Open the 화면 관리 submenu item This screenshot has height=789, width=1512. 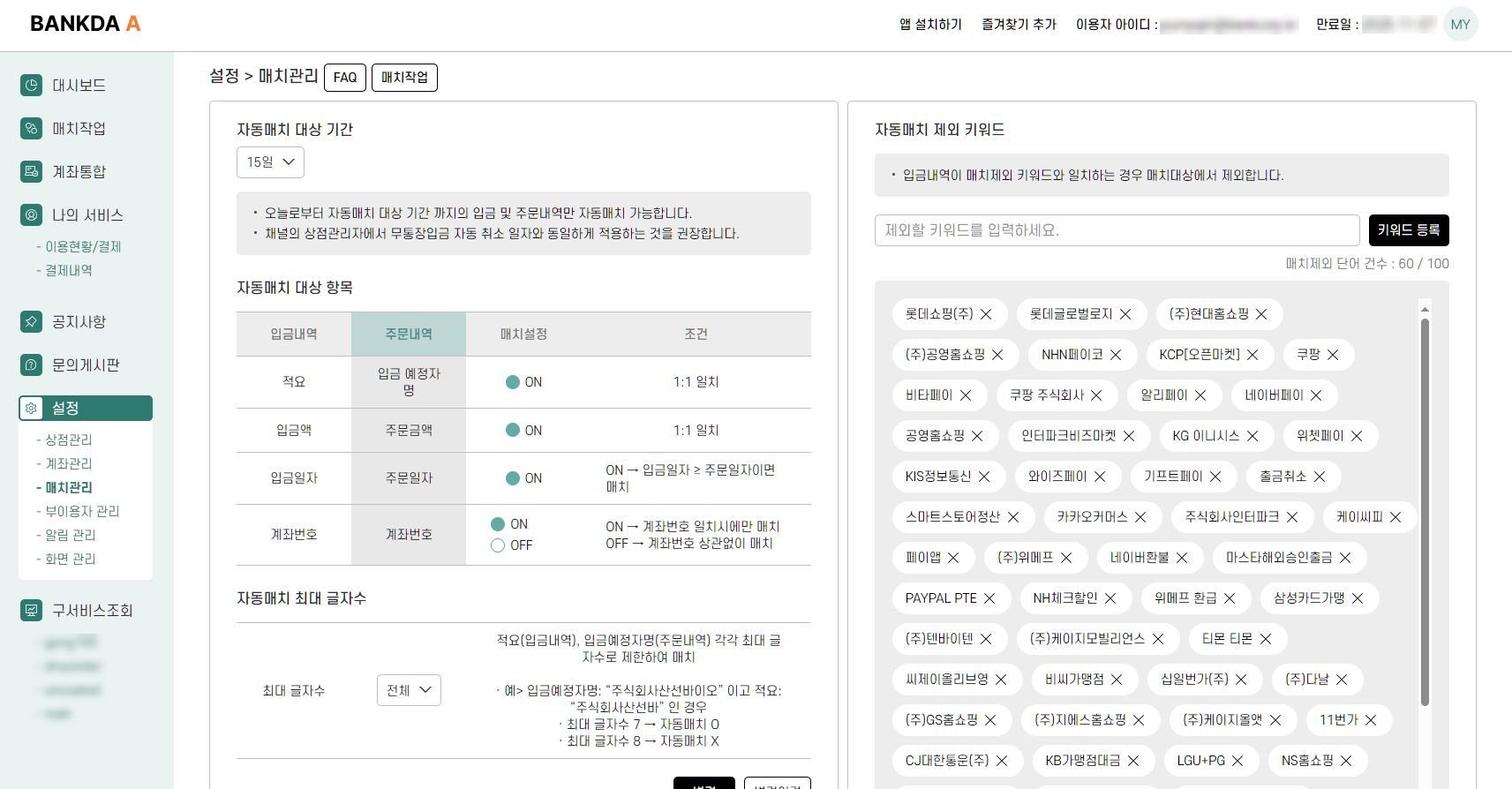[71, 559]
